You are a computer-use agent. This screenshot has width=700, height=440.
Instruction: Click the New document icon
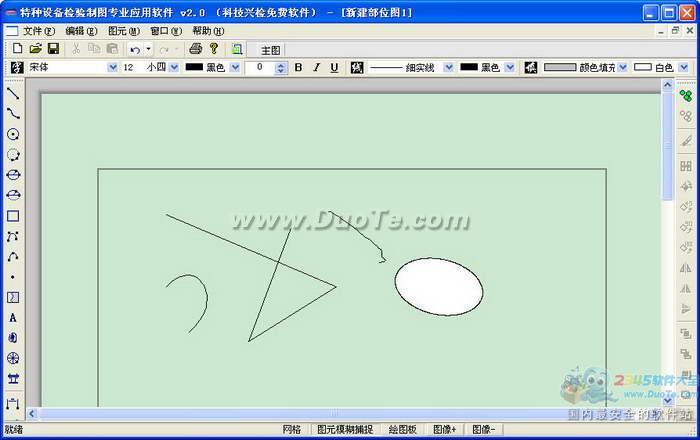[17, 49]
